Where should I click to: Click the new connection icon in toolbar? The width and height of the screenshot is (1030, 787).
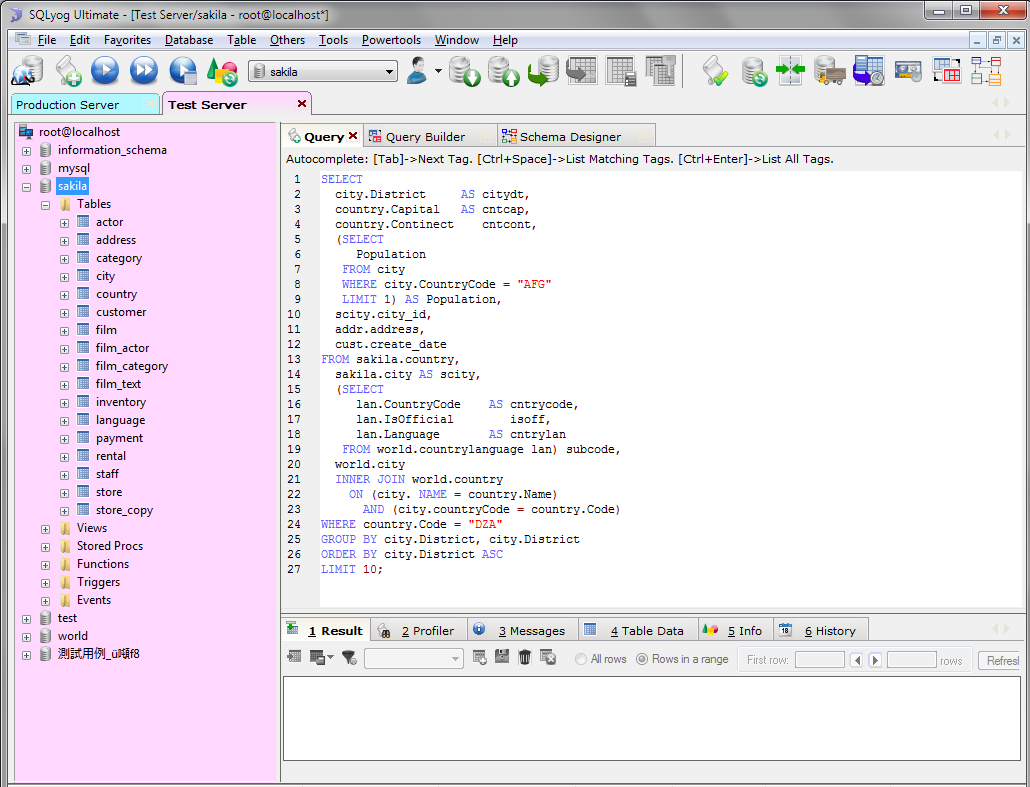point(27,71)
